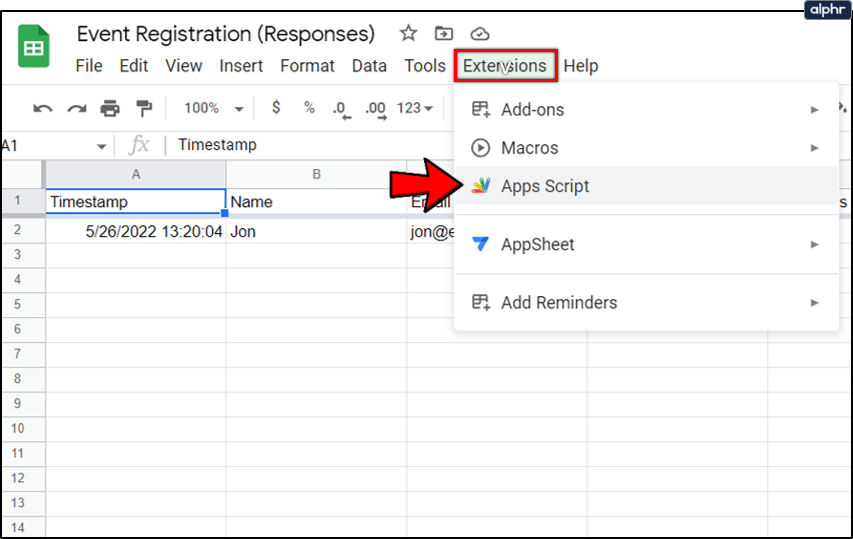This screenshot has width=853, height=539.
Task: Open the Edit menu
Action: [134, 66]
